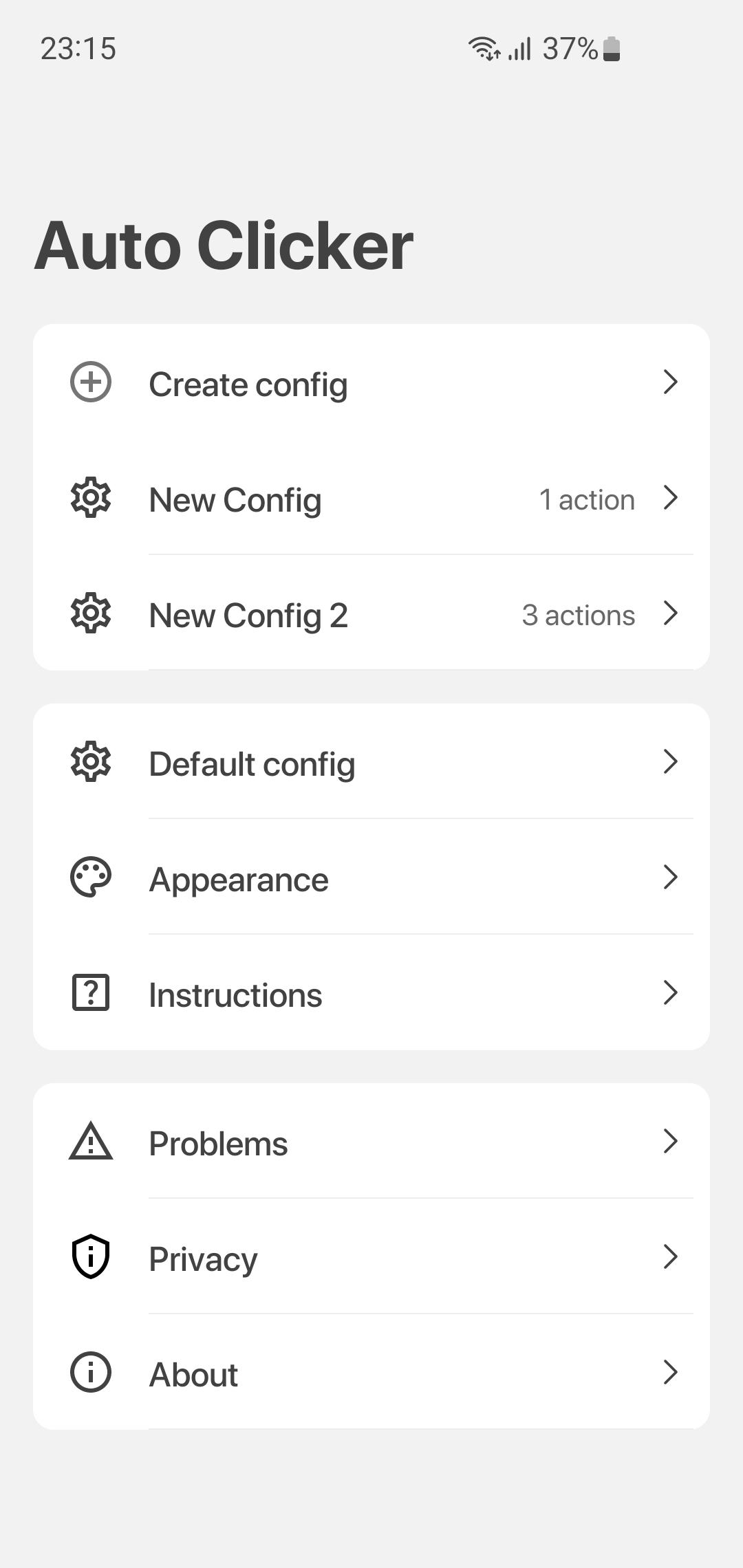Open the Default config menu entry
The height and width of the screenshot is (1568, 743).
pos(371,761)
